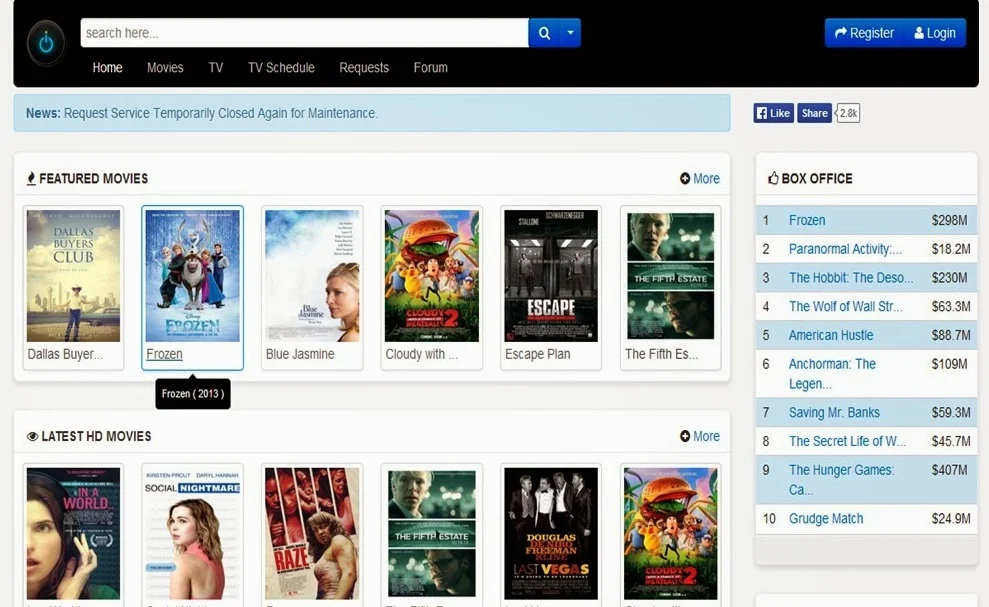This screenshot has width=989, height=607.
Task: Open the search options dropdown arrow
Action: click(570, 33)
